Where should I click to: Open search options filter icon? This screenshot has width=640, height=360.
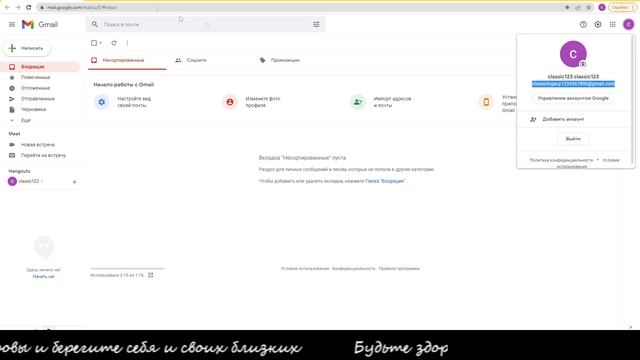[x=316, y=24]
